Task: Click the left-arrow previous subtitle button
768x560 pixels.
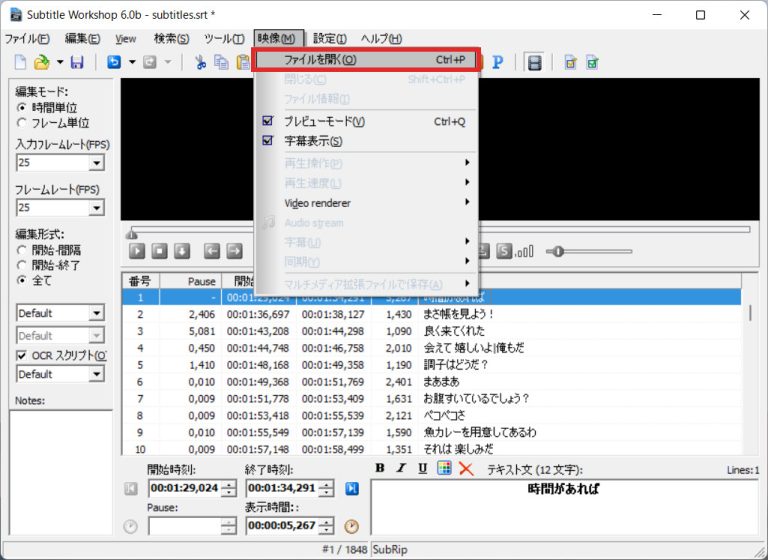Action: (x=212, y=251)
